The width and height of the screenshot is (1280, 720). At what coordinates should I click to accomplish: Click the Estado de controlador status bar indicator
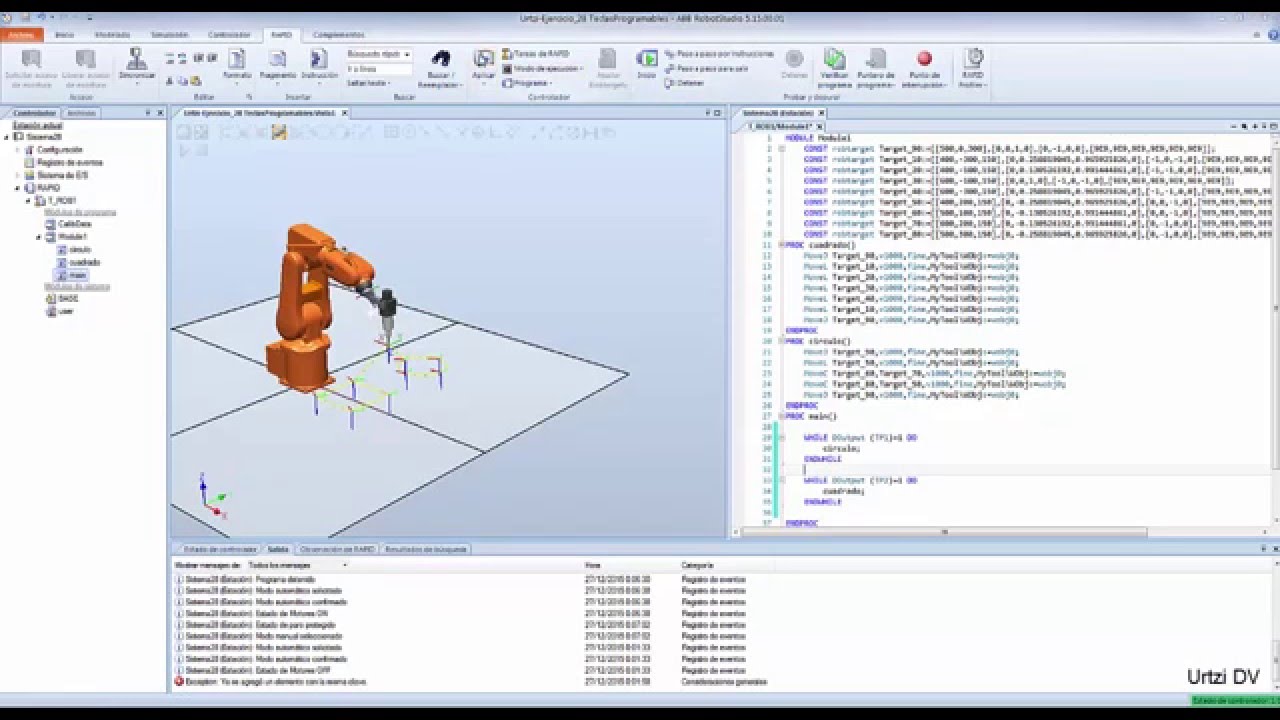point(1234,700)
